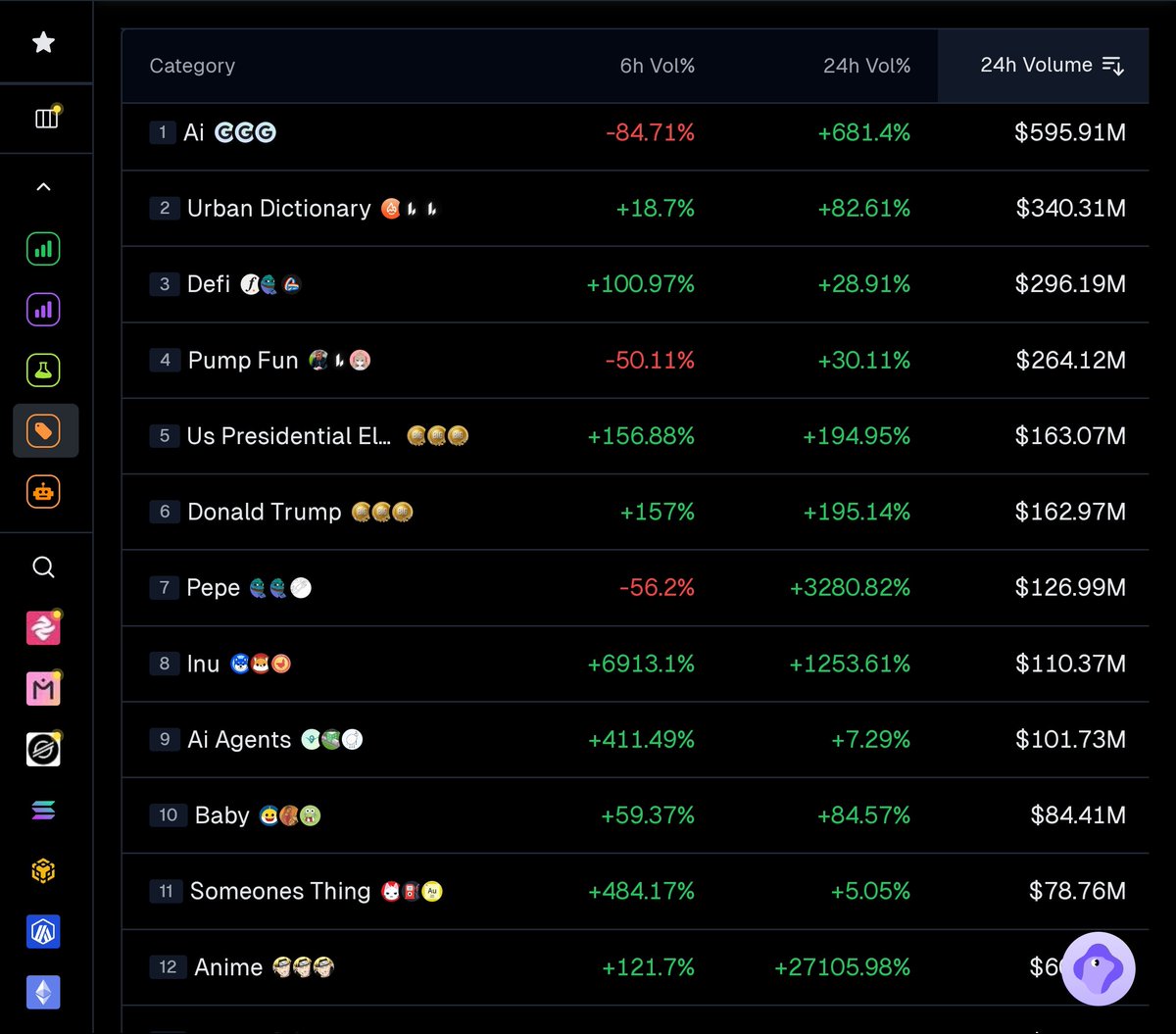Image resolution: width=1176 pixels, height=1034 pixels.
Task: Open the purple chat assistant bubble
Action: 1099,968
